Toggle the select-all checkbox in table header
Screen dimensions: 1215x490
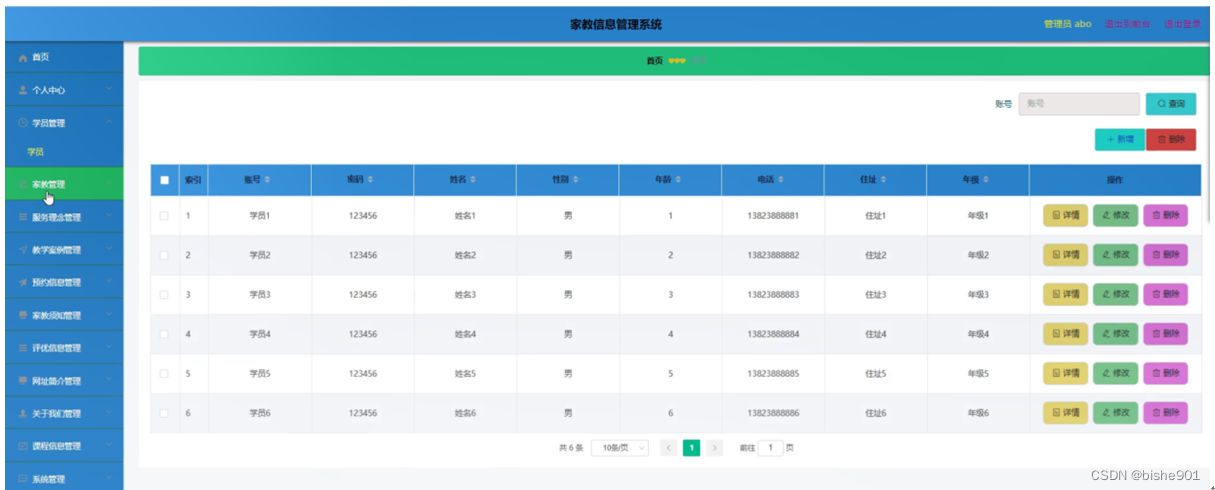coord(165,180)
